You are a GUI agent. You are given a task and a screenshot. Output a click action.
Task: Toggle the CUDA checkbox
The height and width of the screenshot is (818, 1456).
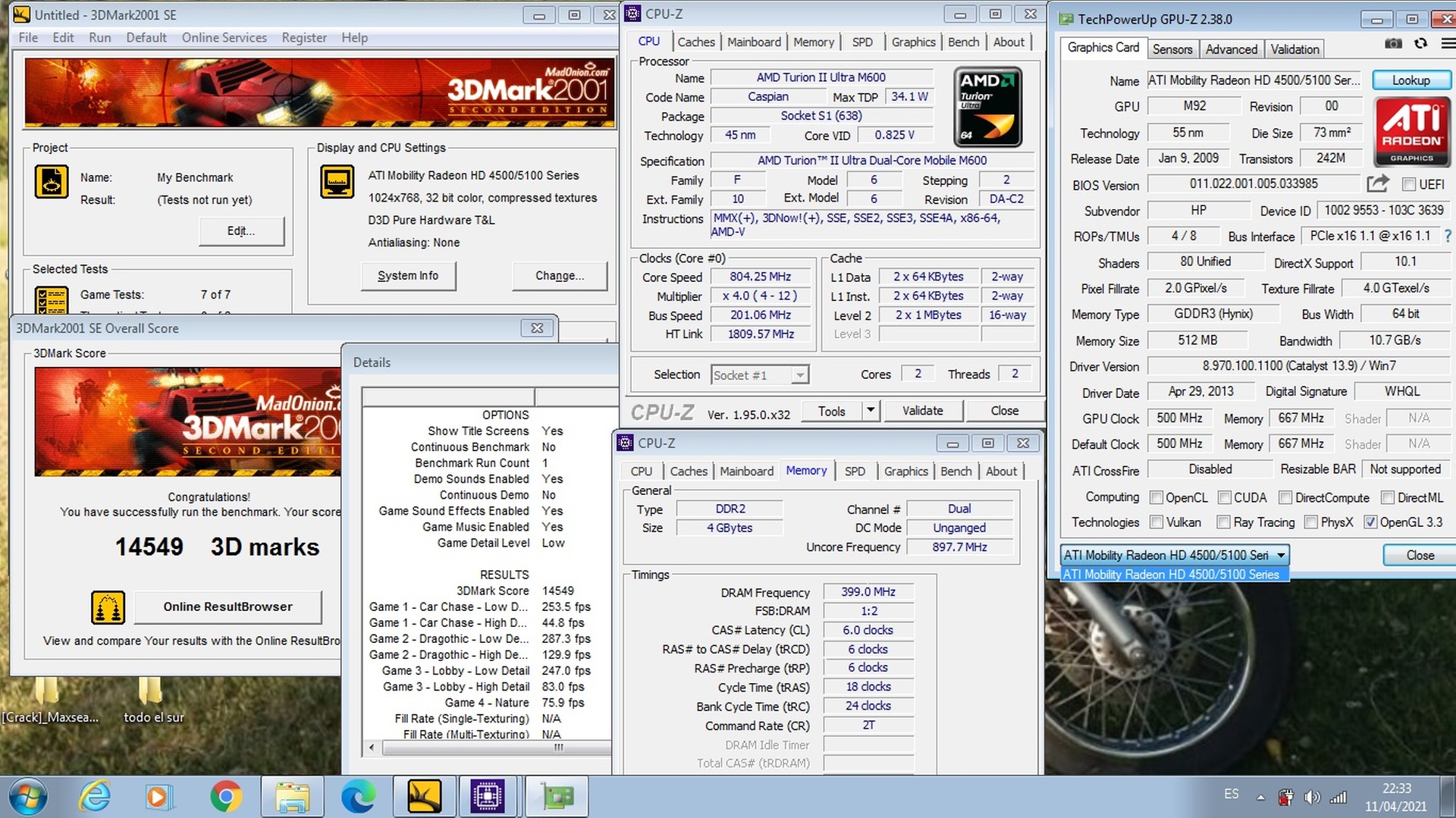coord(1224,497)
